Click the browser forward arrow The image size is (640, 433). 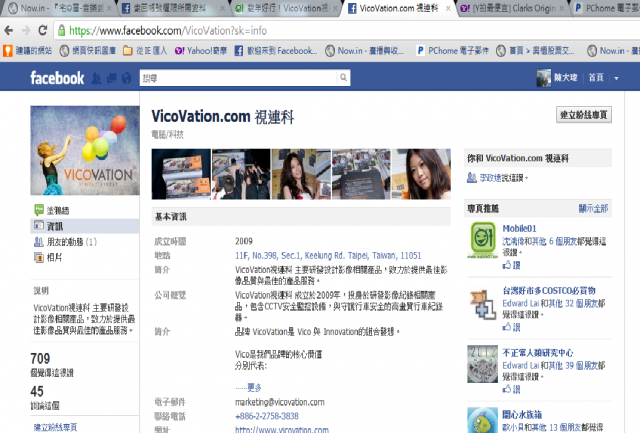click(26, 30)
